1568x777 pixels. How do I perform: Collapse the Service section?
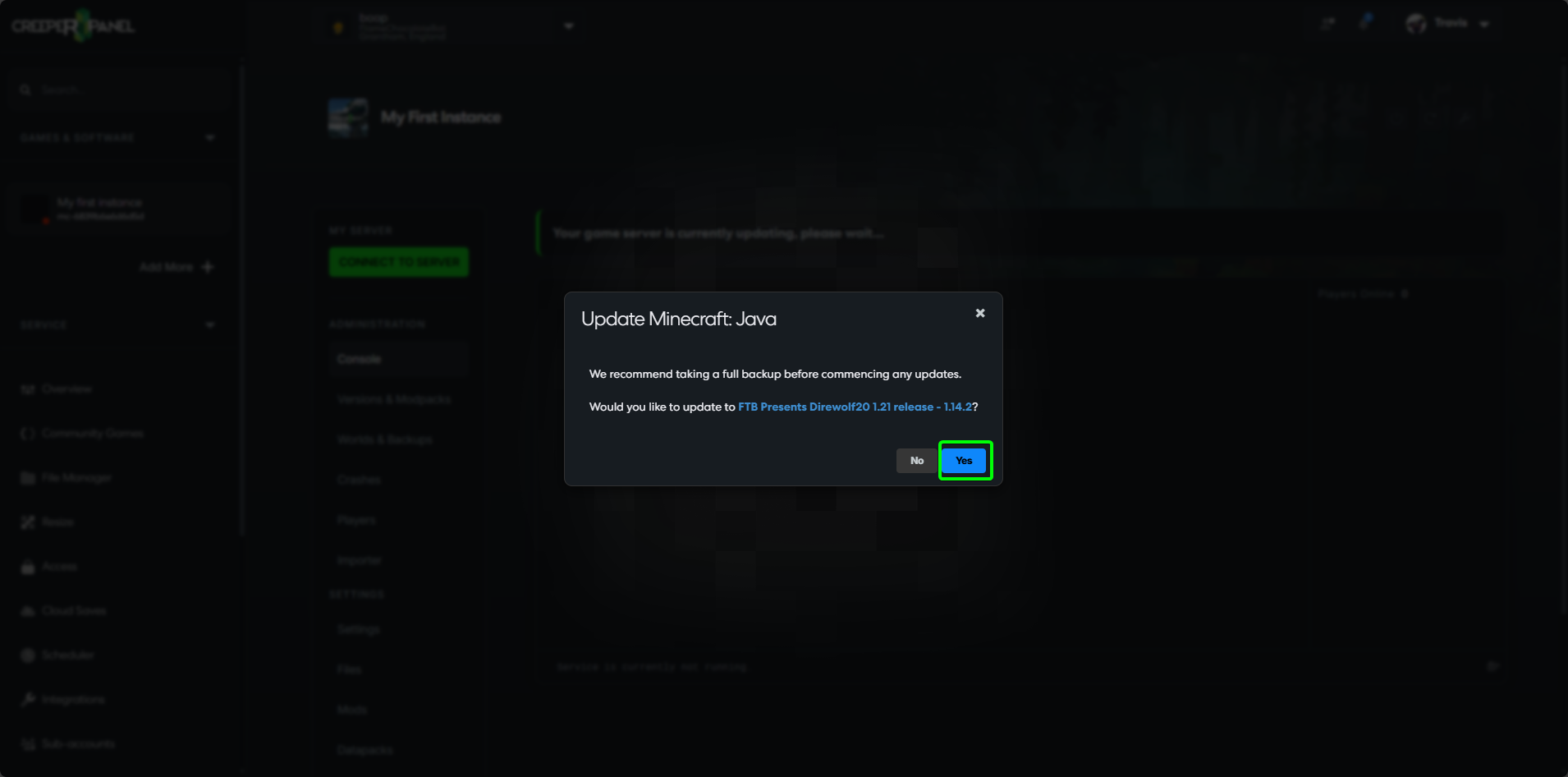209,324
